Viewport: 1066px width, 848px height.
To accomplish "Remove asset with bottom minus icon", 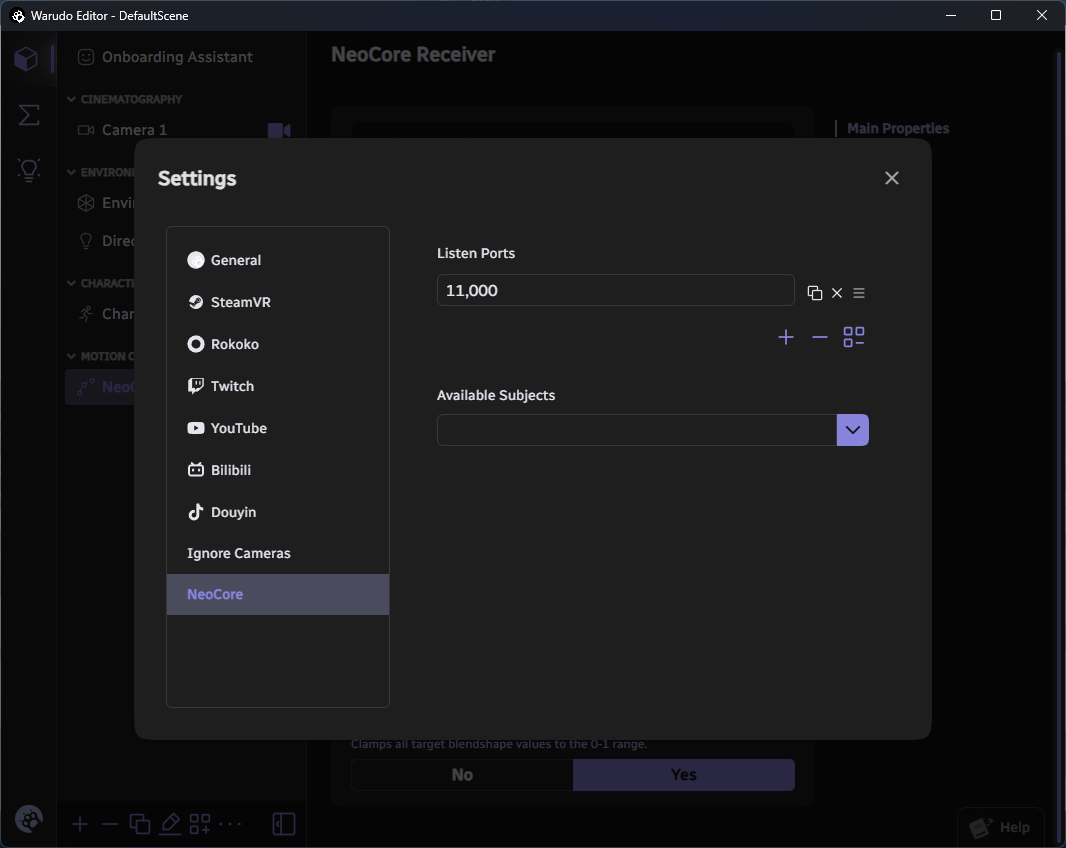I will pos(109,824).
